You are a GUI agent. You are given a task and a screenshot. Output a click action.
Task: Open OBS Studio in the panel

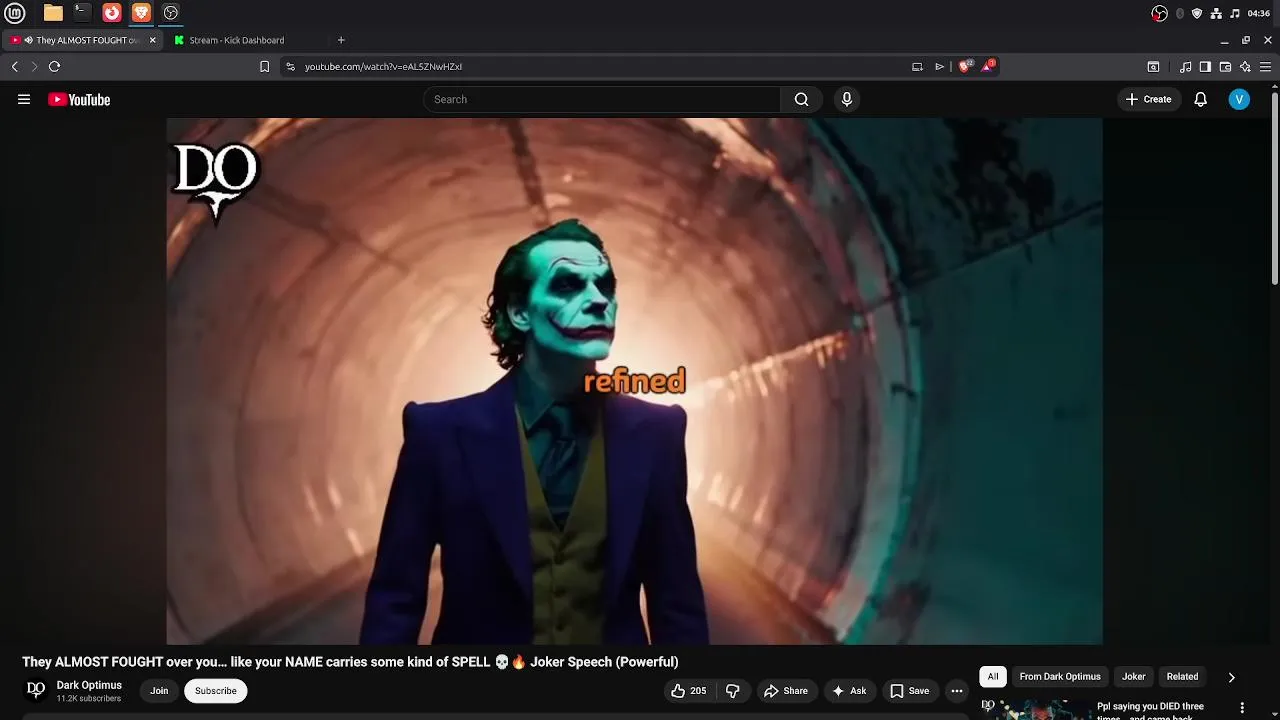coord(170,13)
